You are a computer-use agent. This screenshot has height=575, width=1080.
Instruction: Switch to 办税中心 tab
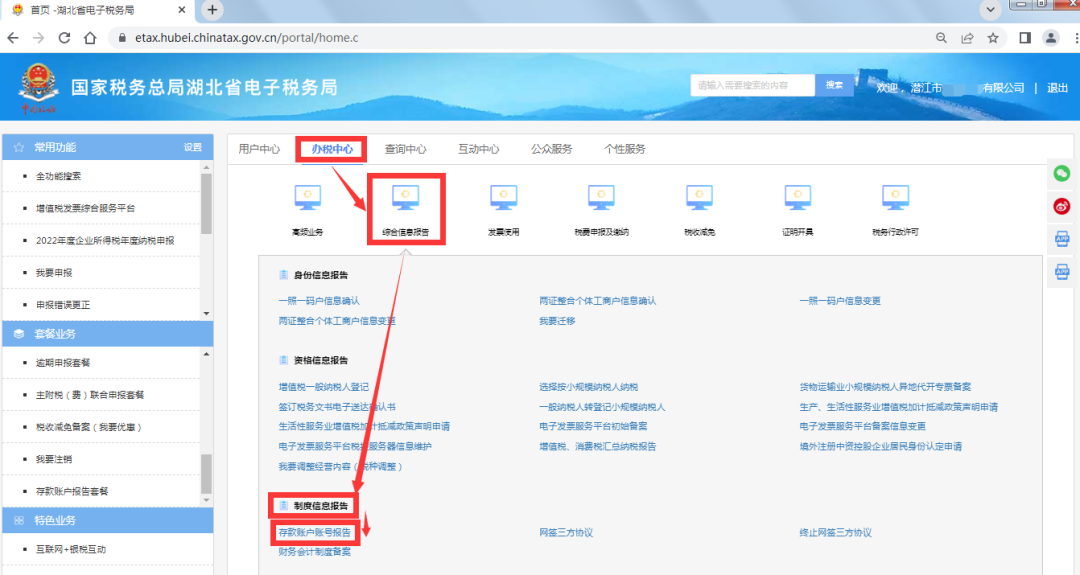[x=332, y=149]
